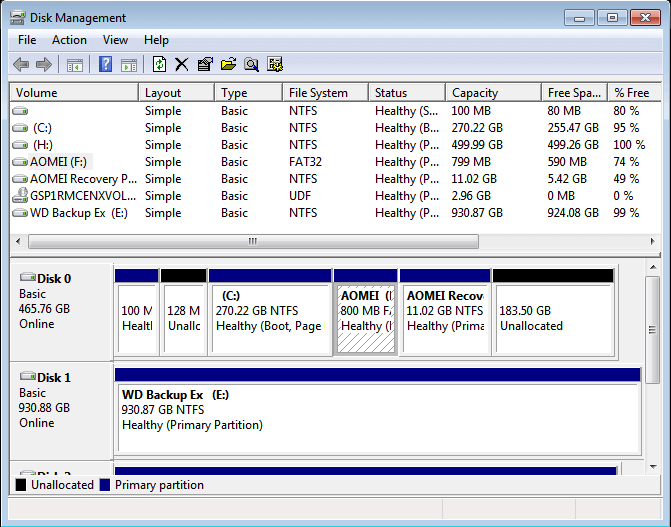Open the File menu
This screenshot has height=527, width=671.
click(27, 40)
